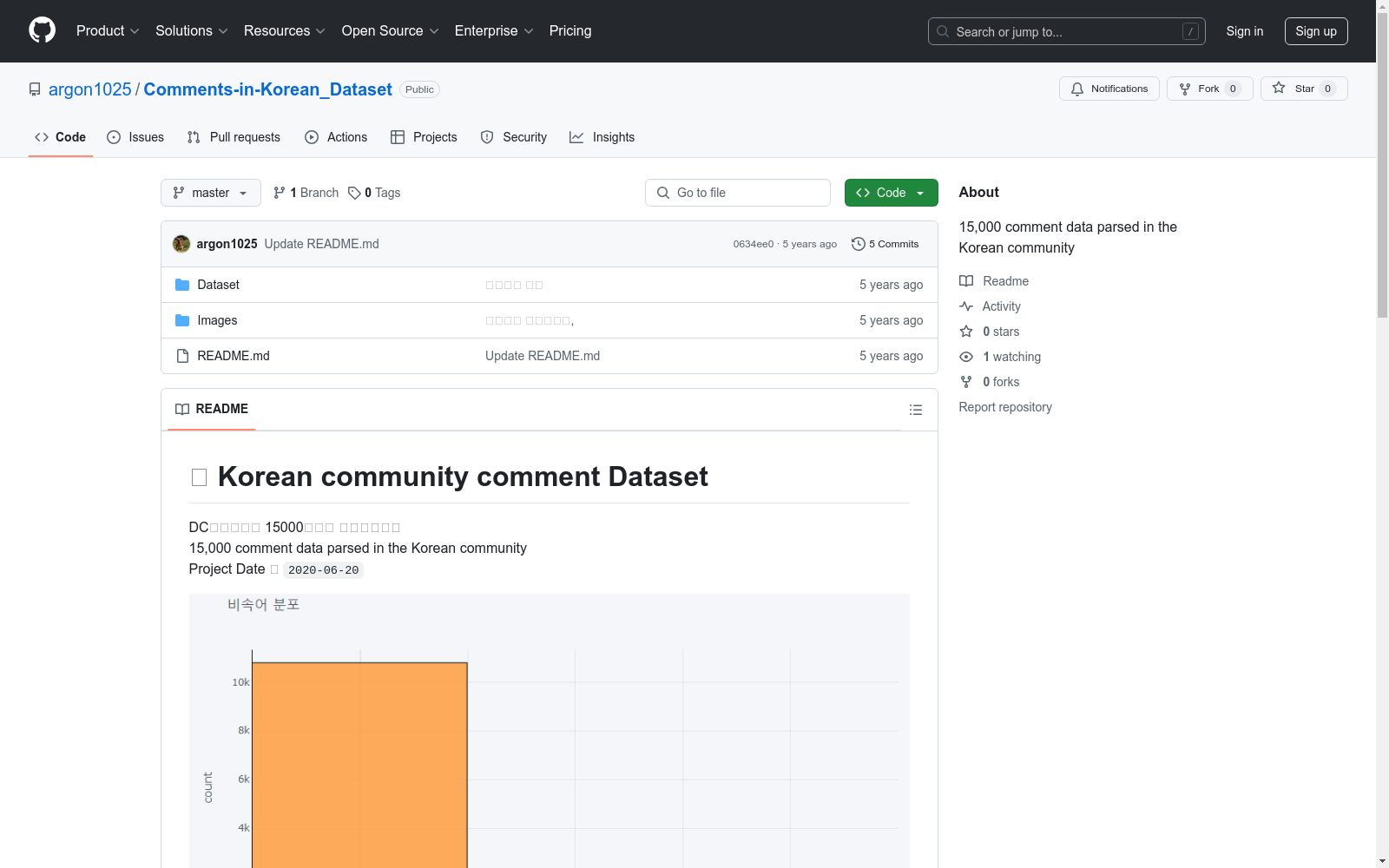Switch to the Security tab
The width and height of the screenshot is (1389, 868).
(514, 137)
